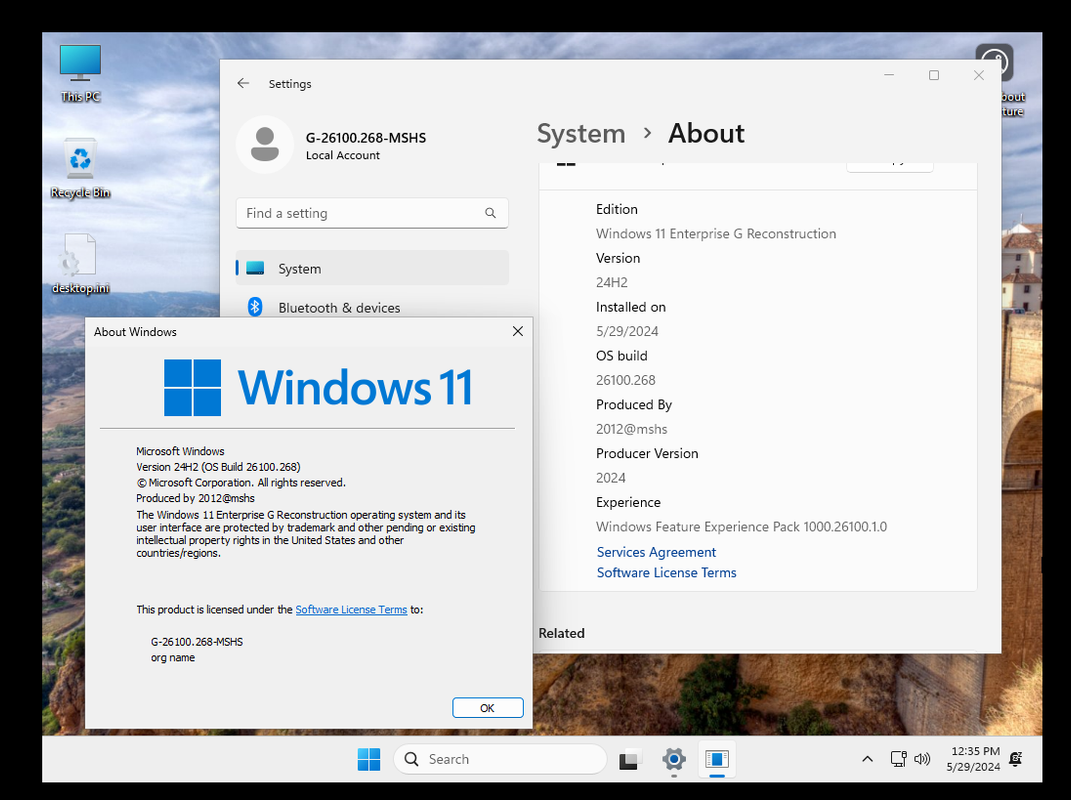The width and height of the screenshot is (1071, 800).
Task: Select the Recycle Bin desktop icon
Action: pos(80,169)
